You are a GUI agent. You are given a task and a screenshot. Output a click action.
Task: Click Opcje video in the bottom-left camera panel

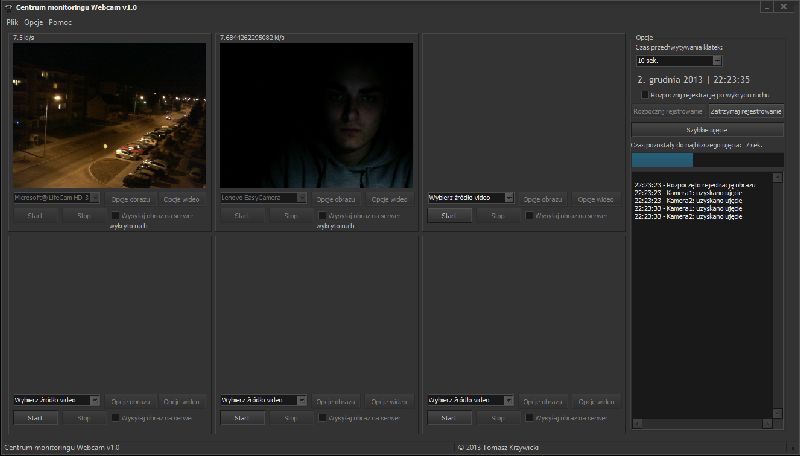click(182, 402)
